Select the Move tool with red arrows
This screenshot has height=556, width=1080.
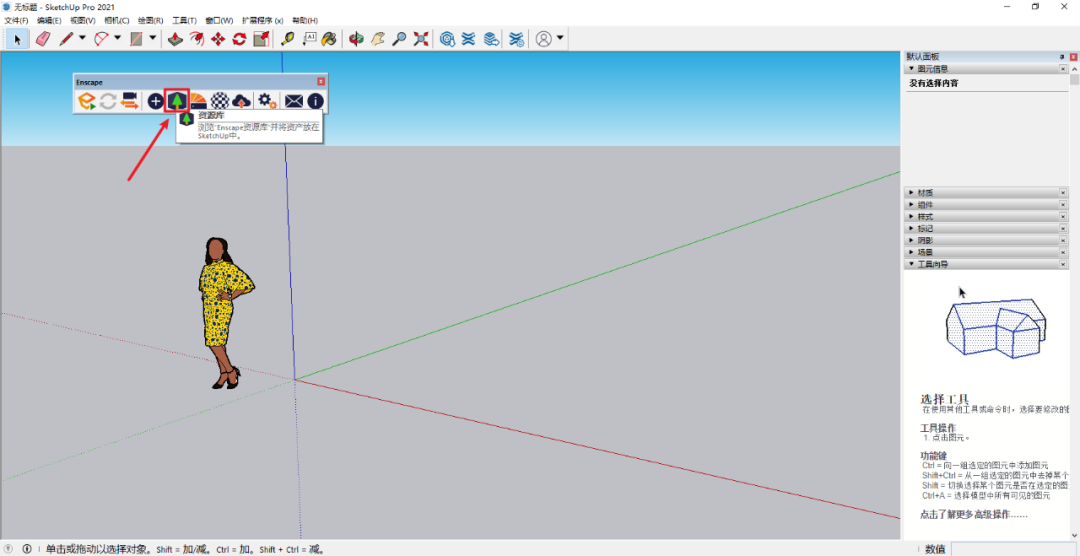pyautogui.click(x=218, y=39)
